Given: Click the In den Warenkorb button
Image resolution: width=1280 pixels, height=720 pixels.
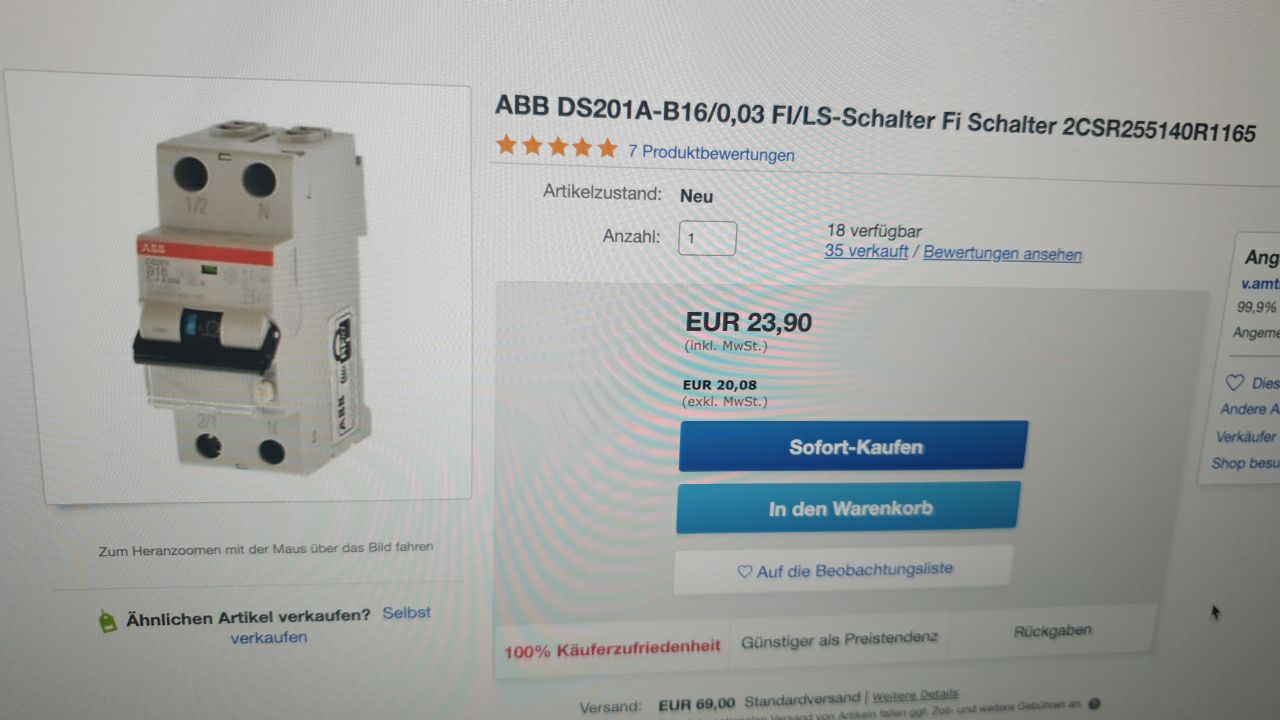Looking at the screenshot, I should tap(849, 508).
